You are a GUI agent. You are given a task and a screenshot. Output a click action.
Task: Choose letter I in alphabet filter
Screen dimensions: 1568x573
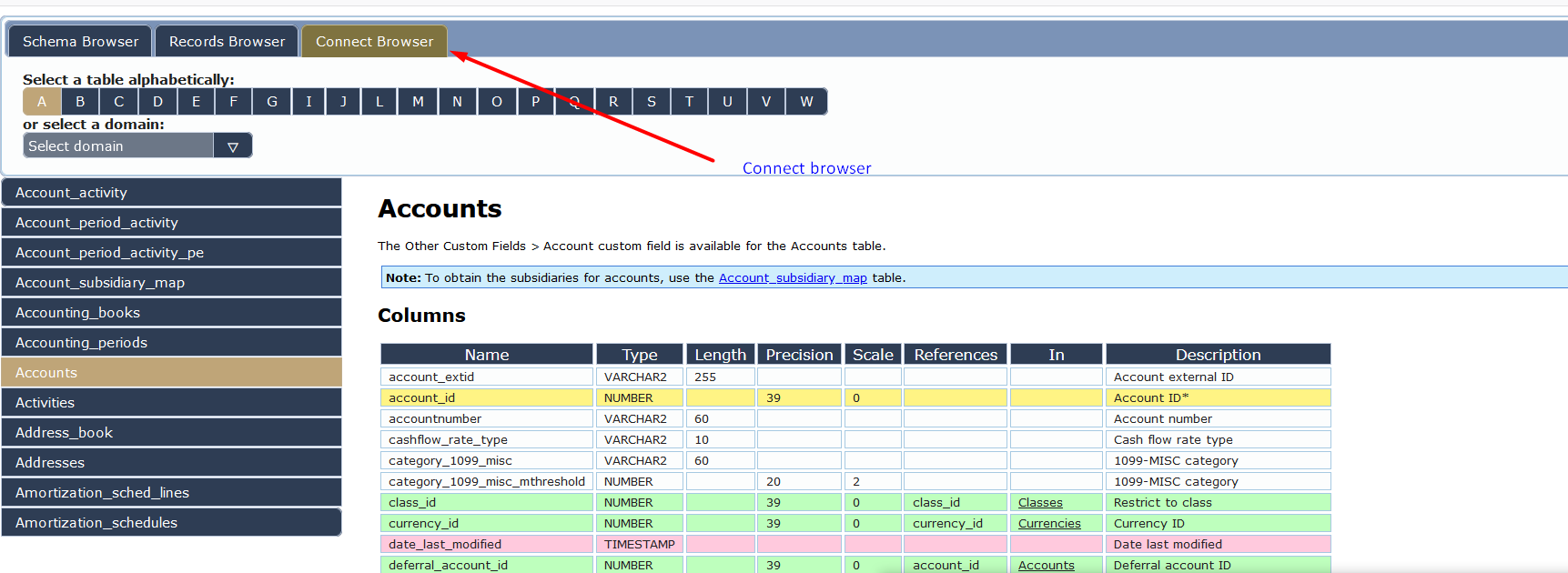[309, 101]
